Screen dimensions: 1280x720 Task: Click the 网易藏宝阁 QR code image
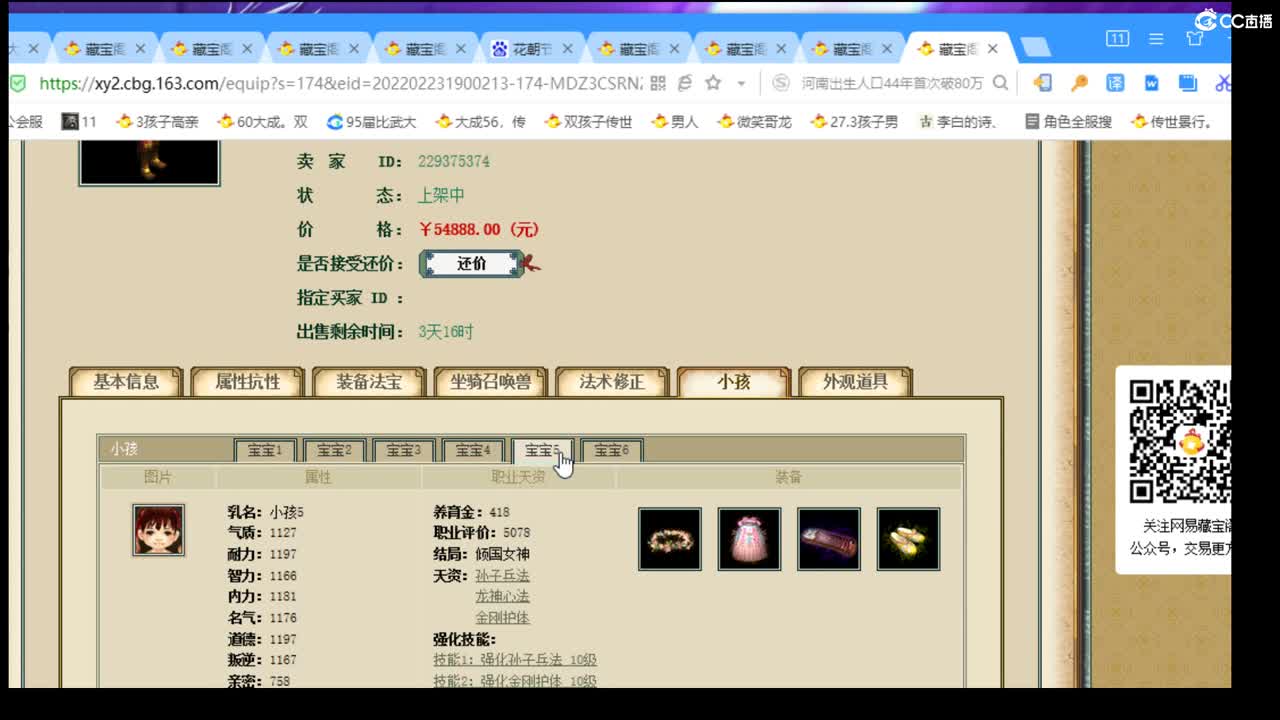point(1180,441)
